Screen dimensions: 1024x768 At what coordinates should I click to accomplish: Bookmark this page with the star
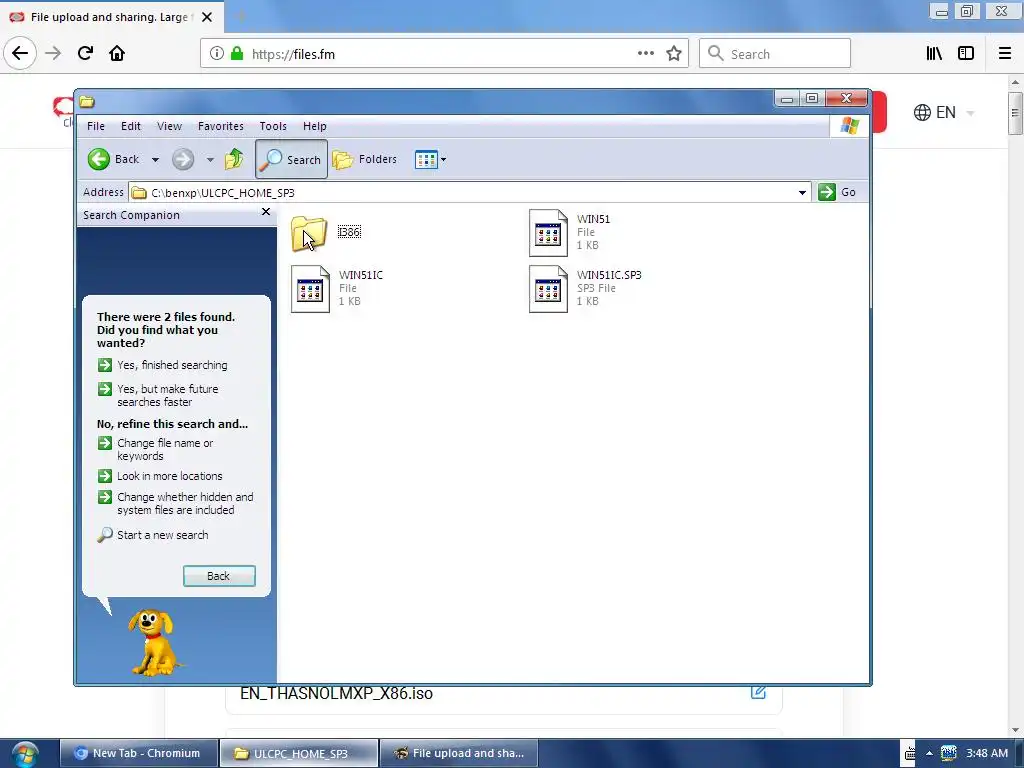click(674, 54)
